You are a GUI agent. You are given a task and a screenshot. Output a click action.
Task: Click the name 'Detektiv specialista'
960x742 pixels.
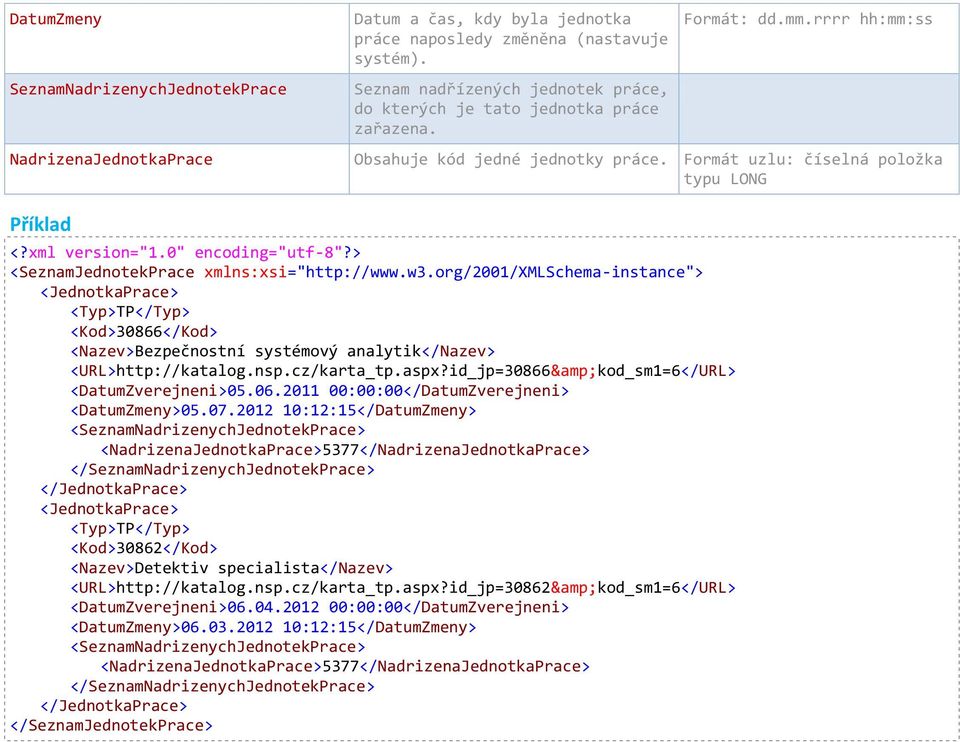point(227,568)
